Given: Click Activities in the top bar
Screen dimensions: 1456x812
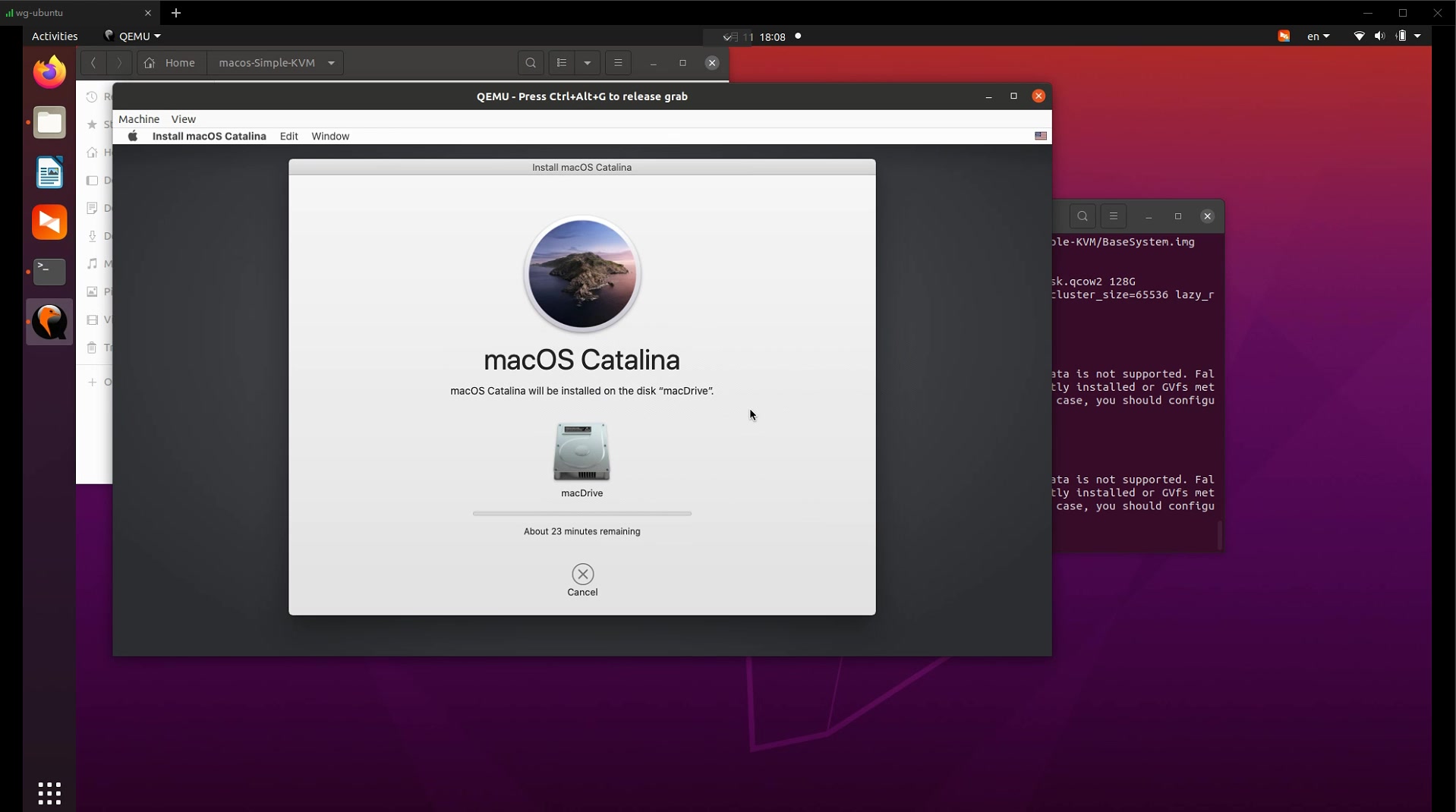Looking at the screenshot, I should pyautogui.click(x=55, y=36).
